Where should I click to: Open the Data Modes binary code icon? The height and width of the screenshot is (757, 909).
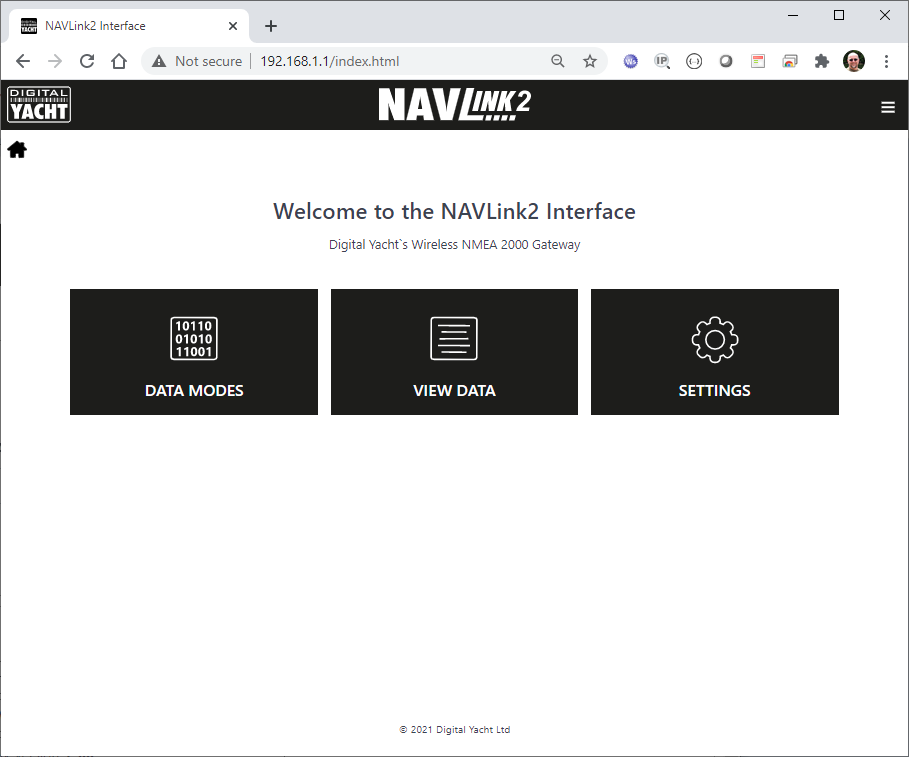coord(193,338)
